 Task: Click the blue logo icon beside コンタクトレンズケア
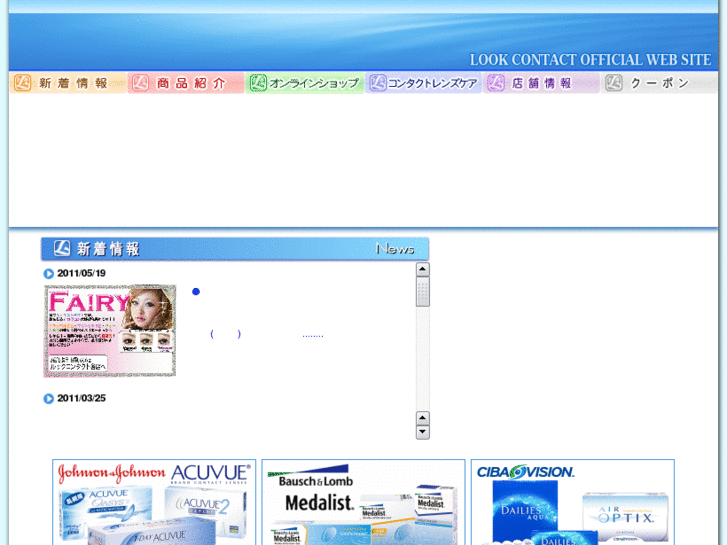[x=377, y=83]
